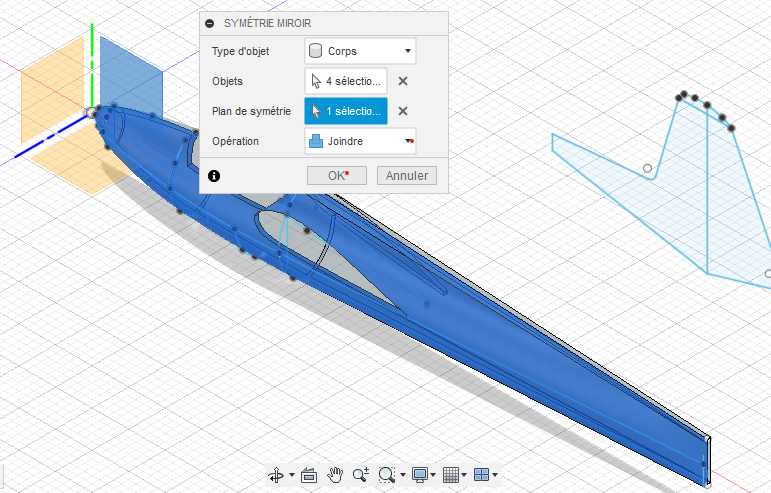Image resolution: width=771 pixels, height=493 pixels.
Task: Collapse the Symétrie Miroir dialog
Action: pos(210,23)
